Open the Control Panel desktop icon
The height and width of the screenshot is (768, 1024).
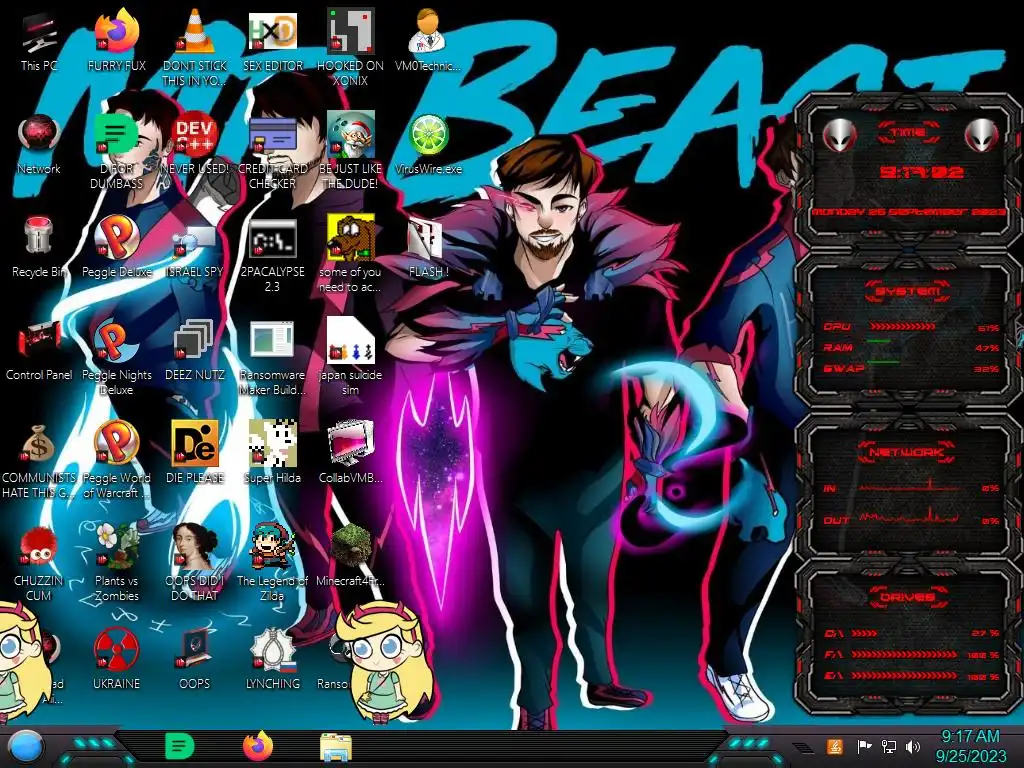(x=39, y=351)
